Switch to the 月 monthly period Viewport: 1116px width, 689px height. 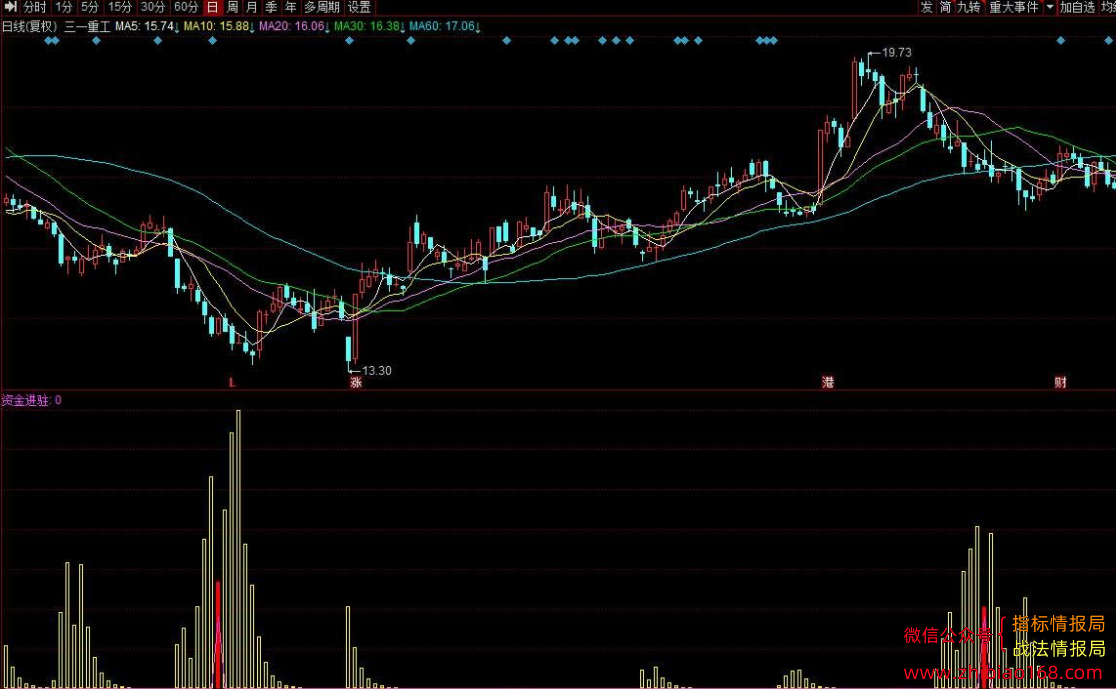coord(252,7)
